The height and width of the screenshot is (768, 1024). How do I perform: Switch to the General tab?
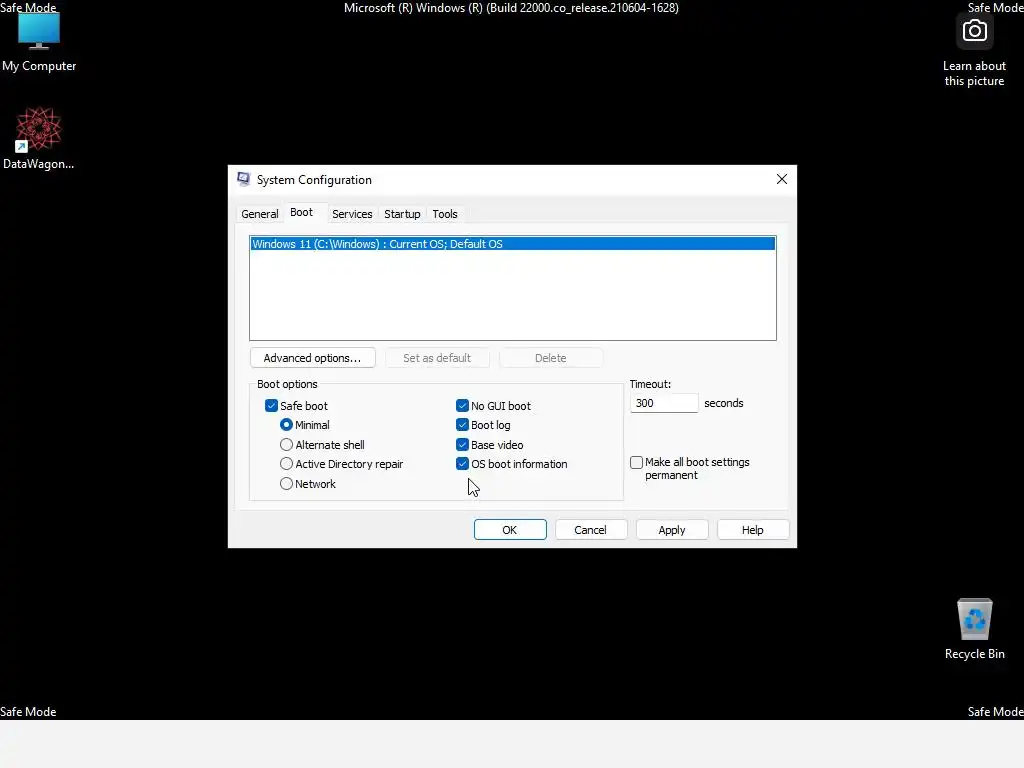pyautogui.click(x=259, y=214)
